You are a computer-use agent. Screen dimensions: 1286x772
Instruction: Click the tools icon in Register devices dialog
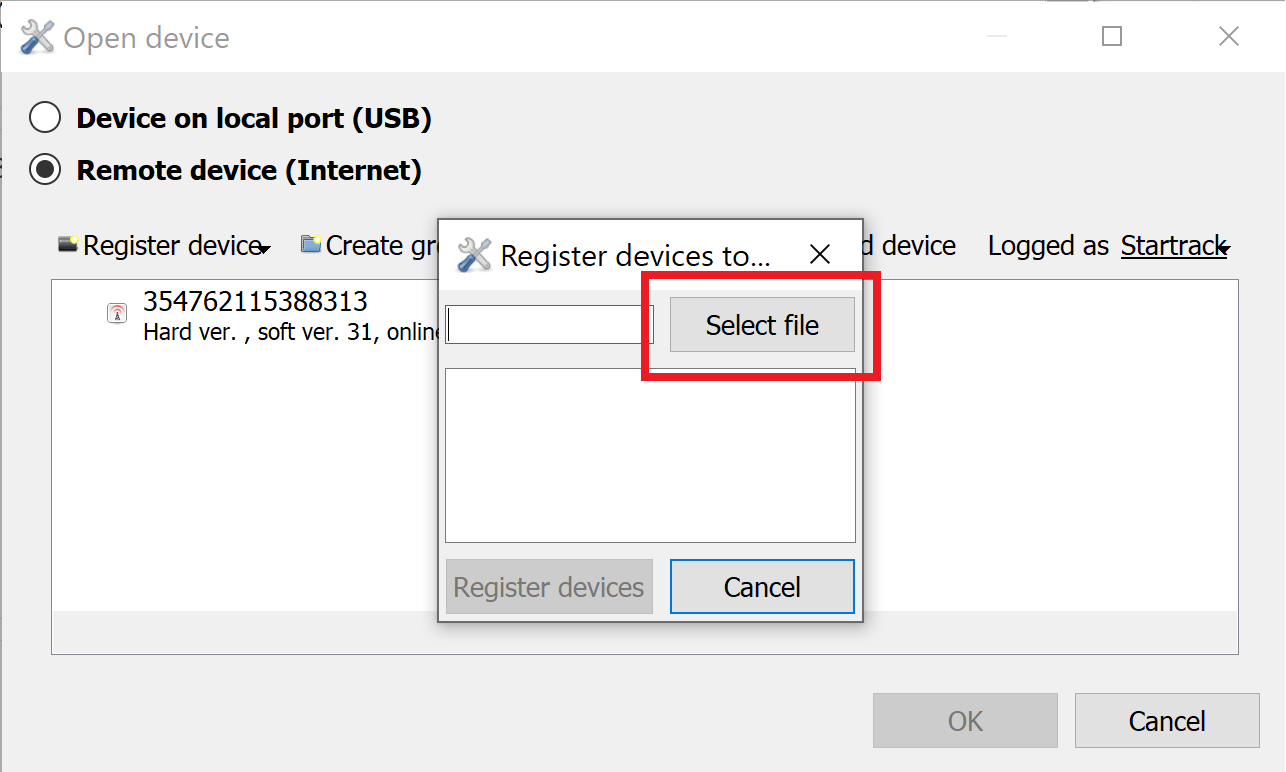pyautogui.click(x=474, y=255)
